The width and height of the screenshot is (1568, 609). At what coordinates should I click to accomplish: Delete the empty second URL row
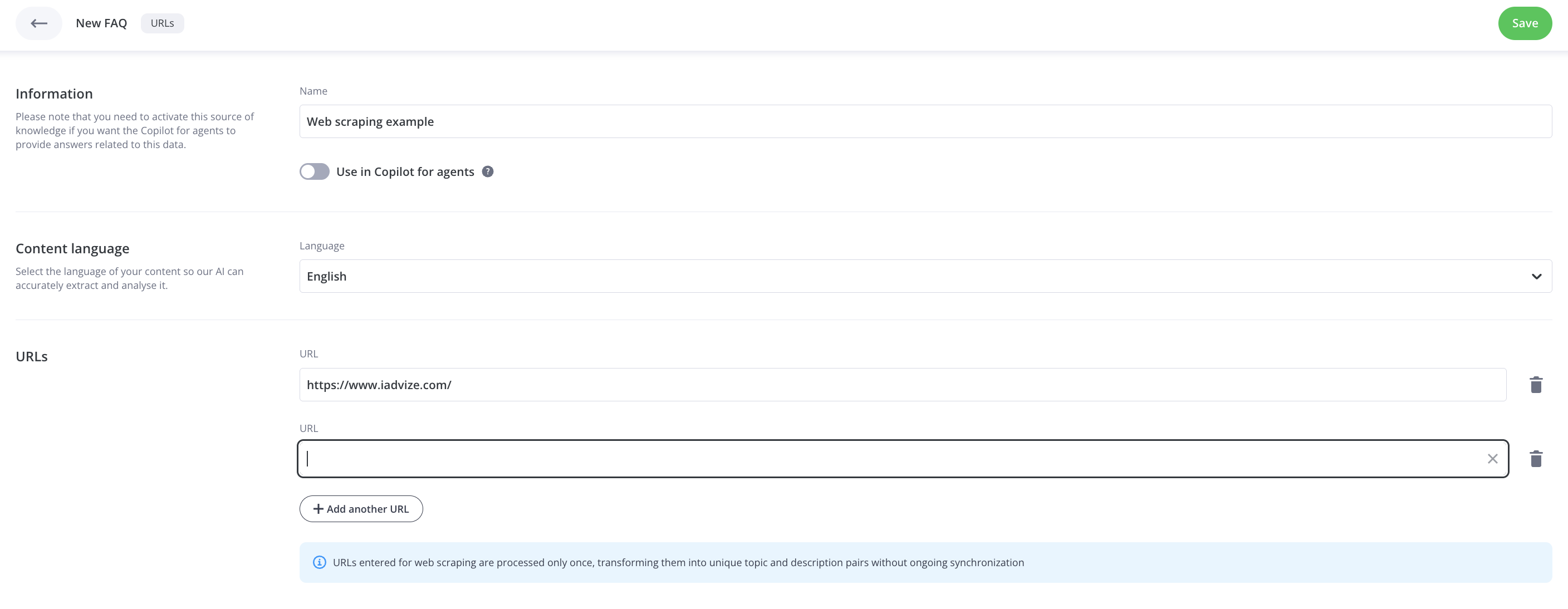click(x=1536, y=459)
